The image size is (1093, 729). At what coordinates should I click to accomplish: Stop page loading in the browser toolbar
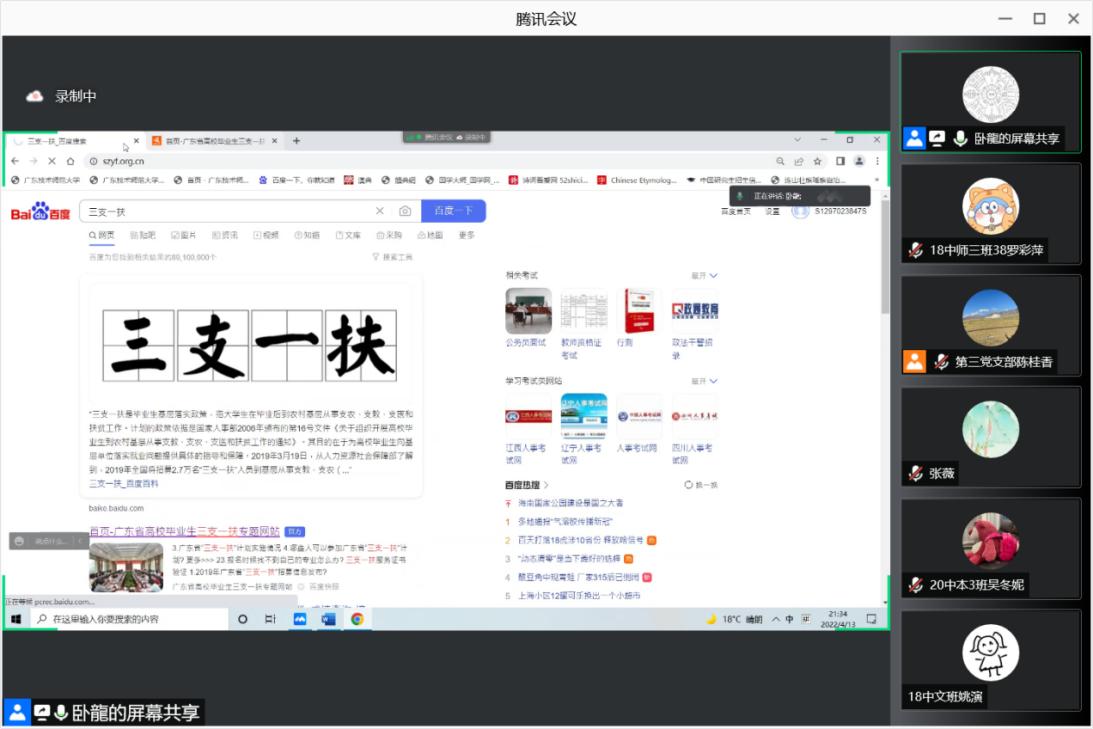51,161
